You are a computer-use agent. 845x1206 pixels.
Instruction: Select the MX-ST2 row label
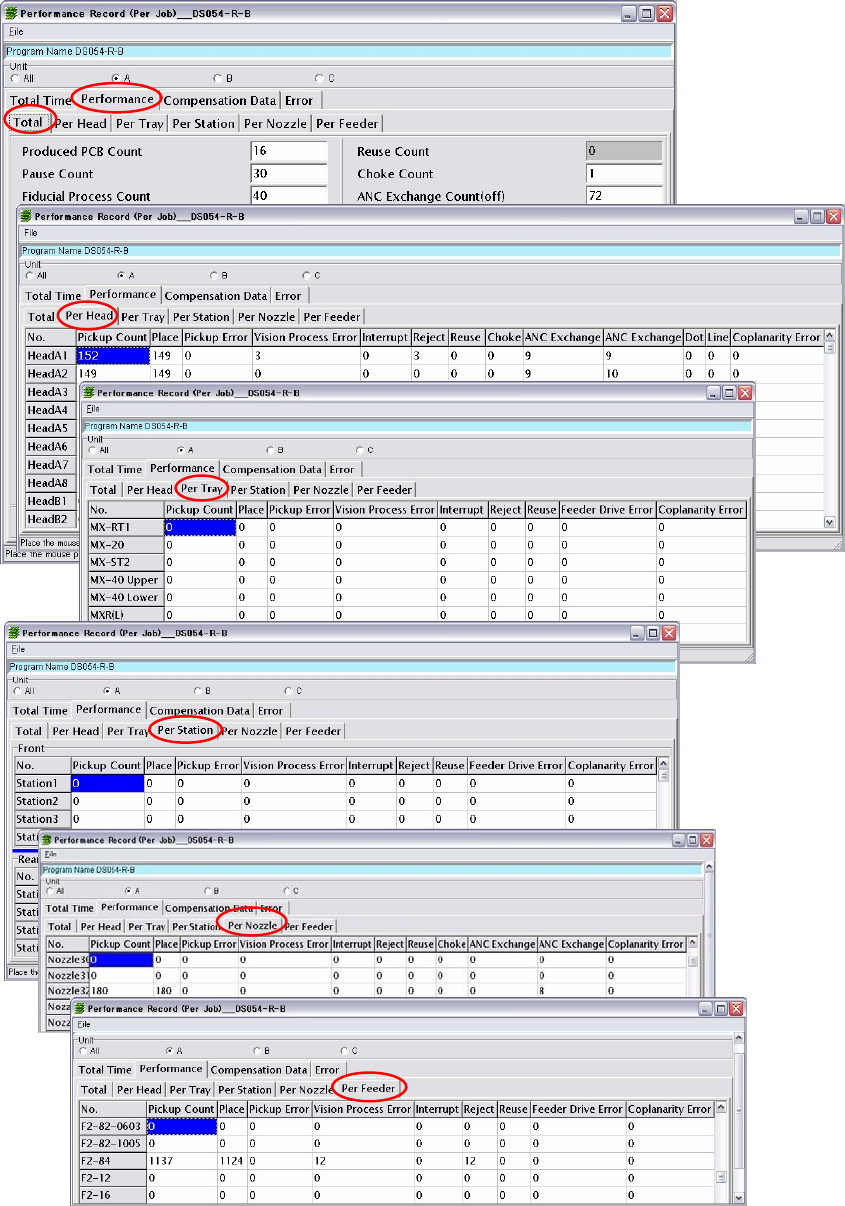click(125, 562)
